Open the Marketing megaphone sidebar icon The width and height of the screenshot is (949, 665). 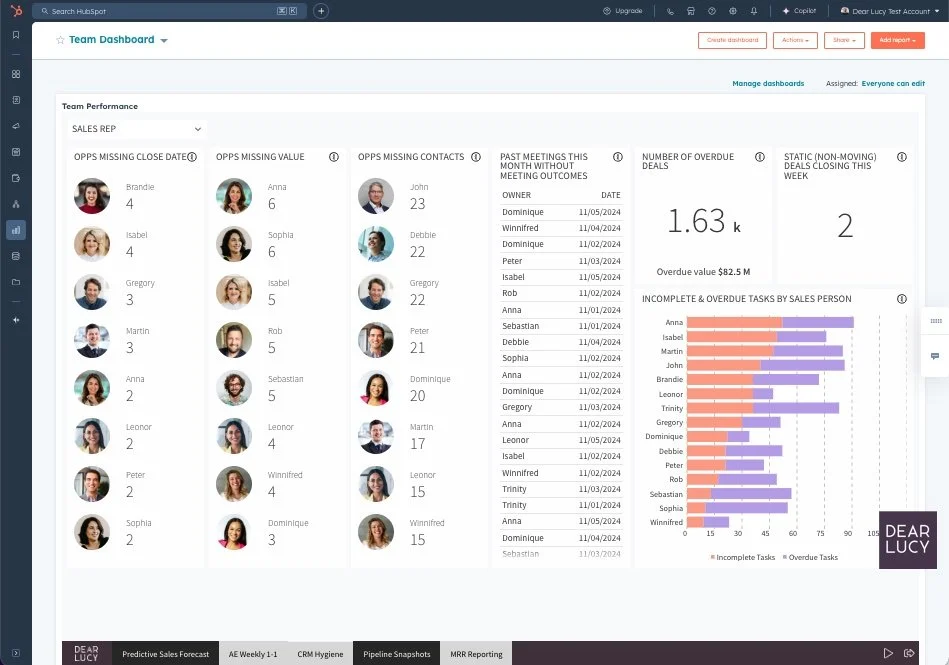click(15, 126)
